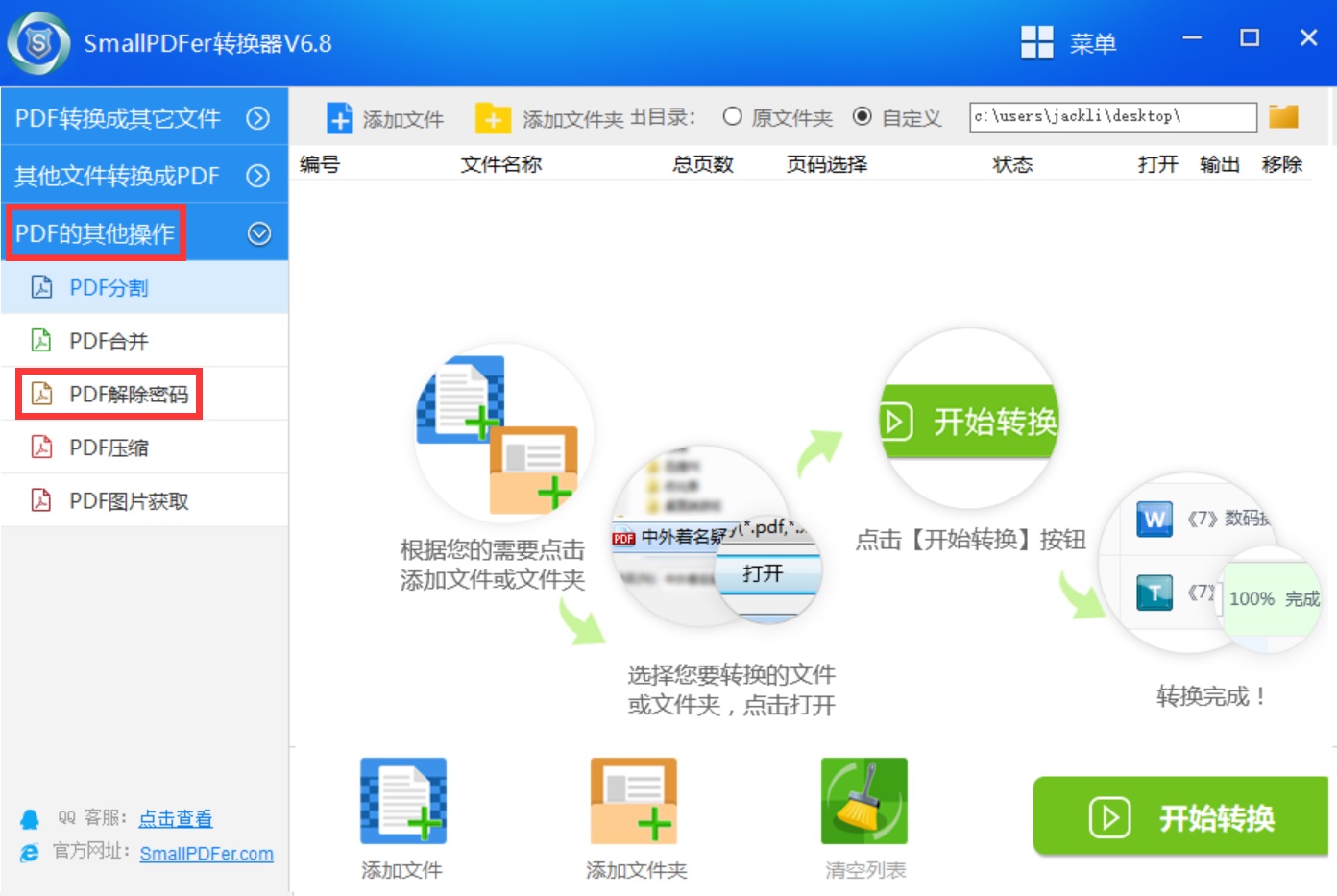1337x896 pixels.
Task: Click the 菜单 label in title bar
Action: point(1093,44)
